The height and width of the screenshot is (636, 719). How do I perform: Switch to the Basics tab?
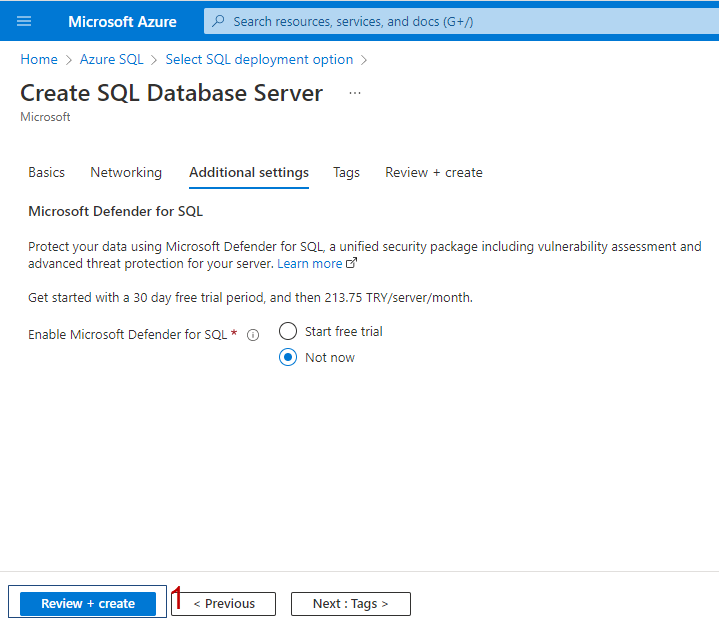coord(46,172)
